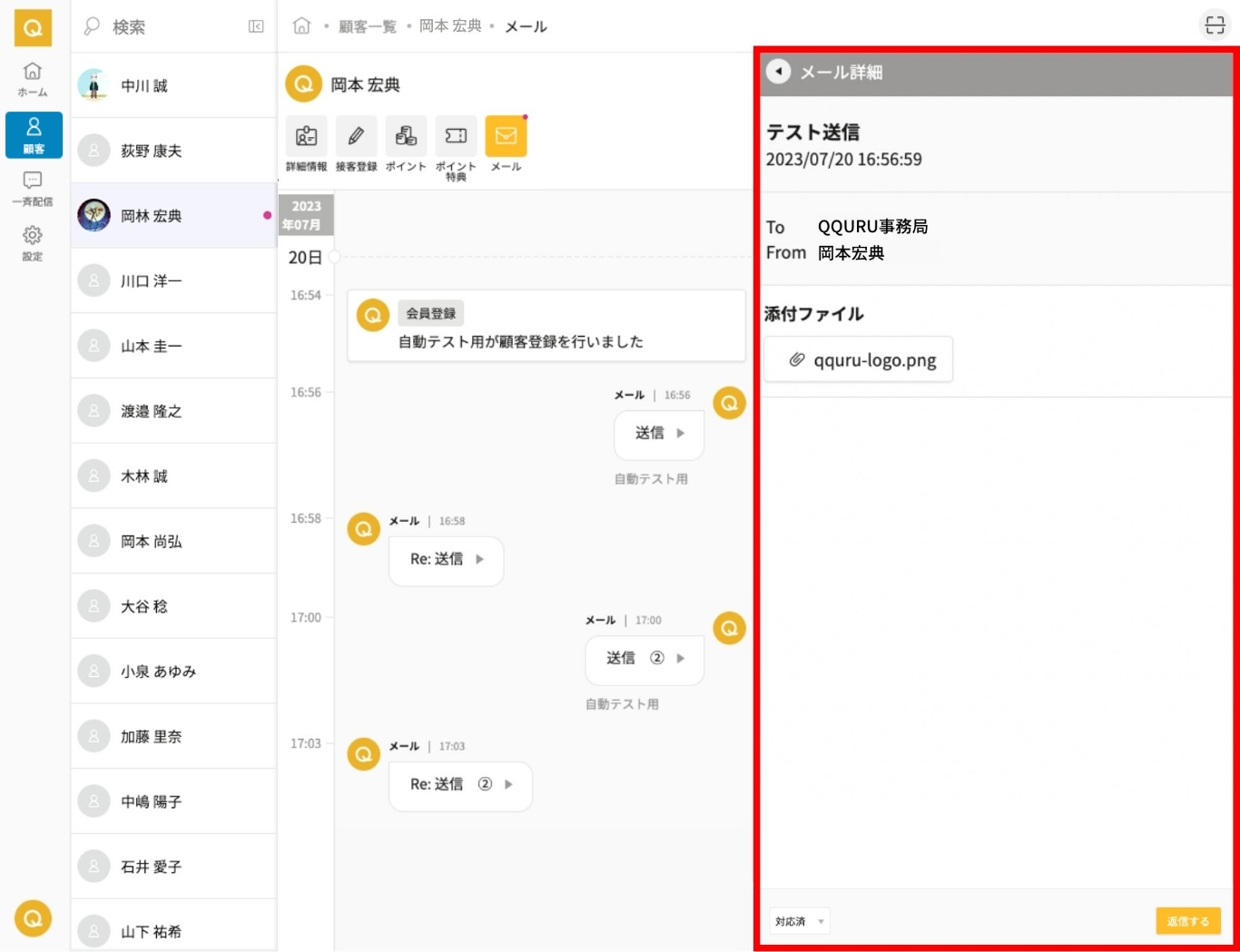Screen dimensions: 1240x952
Task: Open attachment qquru-logo.png
Action: point(858,360)
